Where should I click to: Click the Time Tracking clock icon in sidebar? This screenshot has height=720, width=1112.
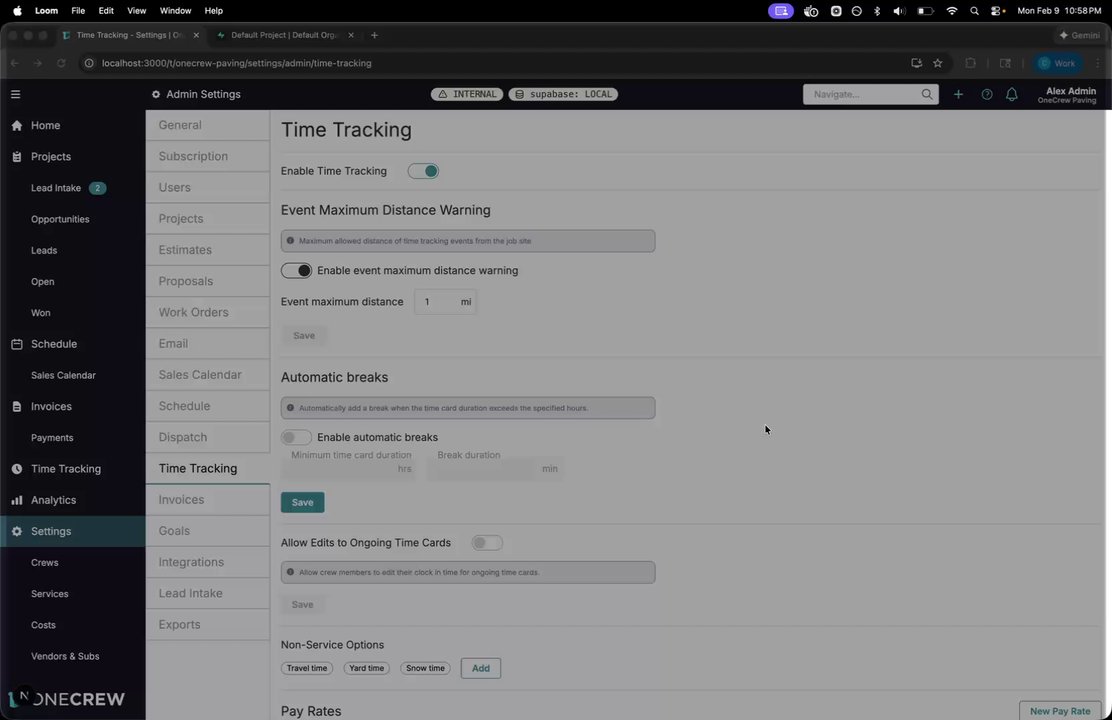tap(17, 469)
